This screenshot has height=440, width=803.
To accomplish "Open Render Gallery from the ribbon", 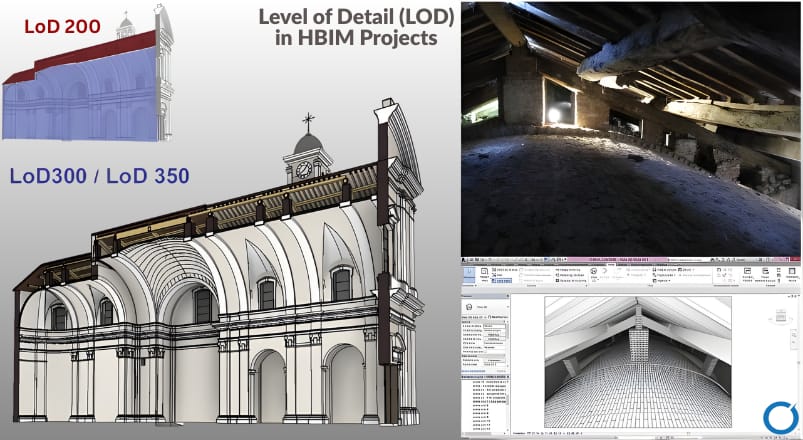I will (x=570, y=281).
